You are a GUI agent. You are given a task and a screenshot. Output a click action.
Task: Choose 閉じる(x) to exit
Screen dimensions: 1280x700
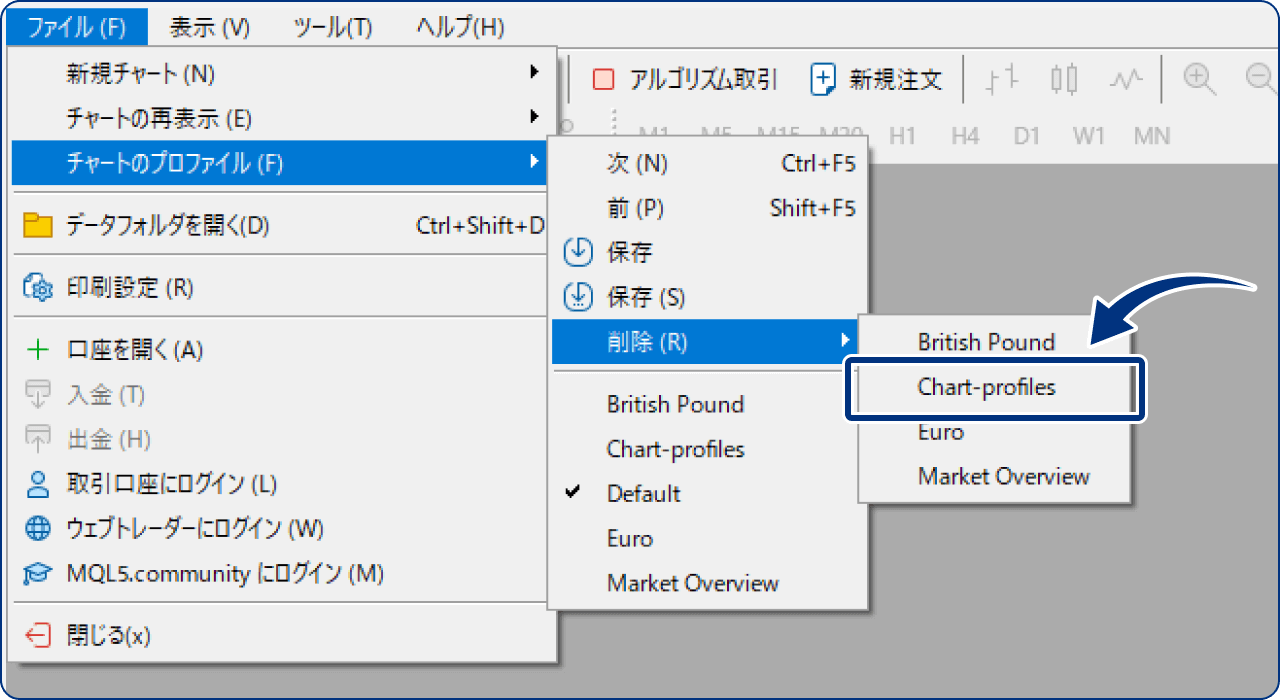281,635
